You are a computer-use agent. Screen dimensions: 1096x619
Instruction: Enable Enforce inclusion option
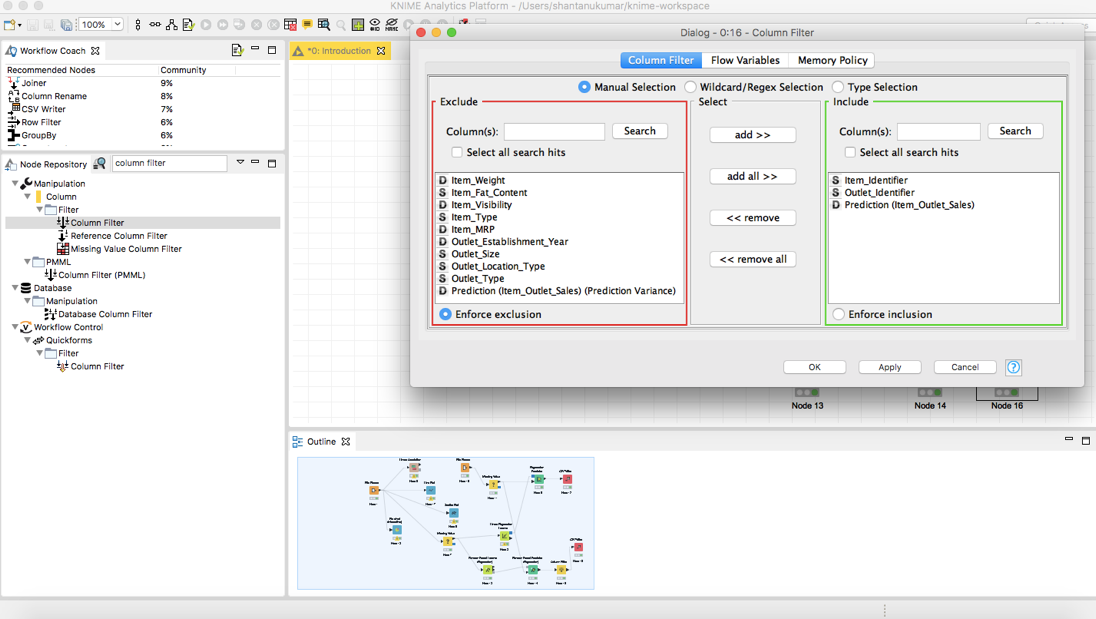(x=839, y=314)
